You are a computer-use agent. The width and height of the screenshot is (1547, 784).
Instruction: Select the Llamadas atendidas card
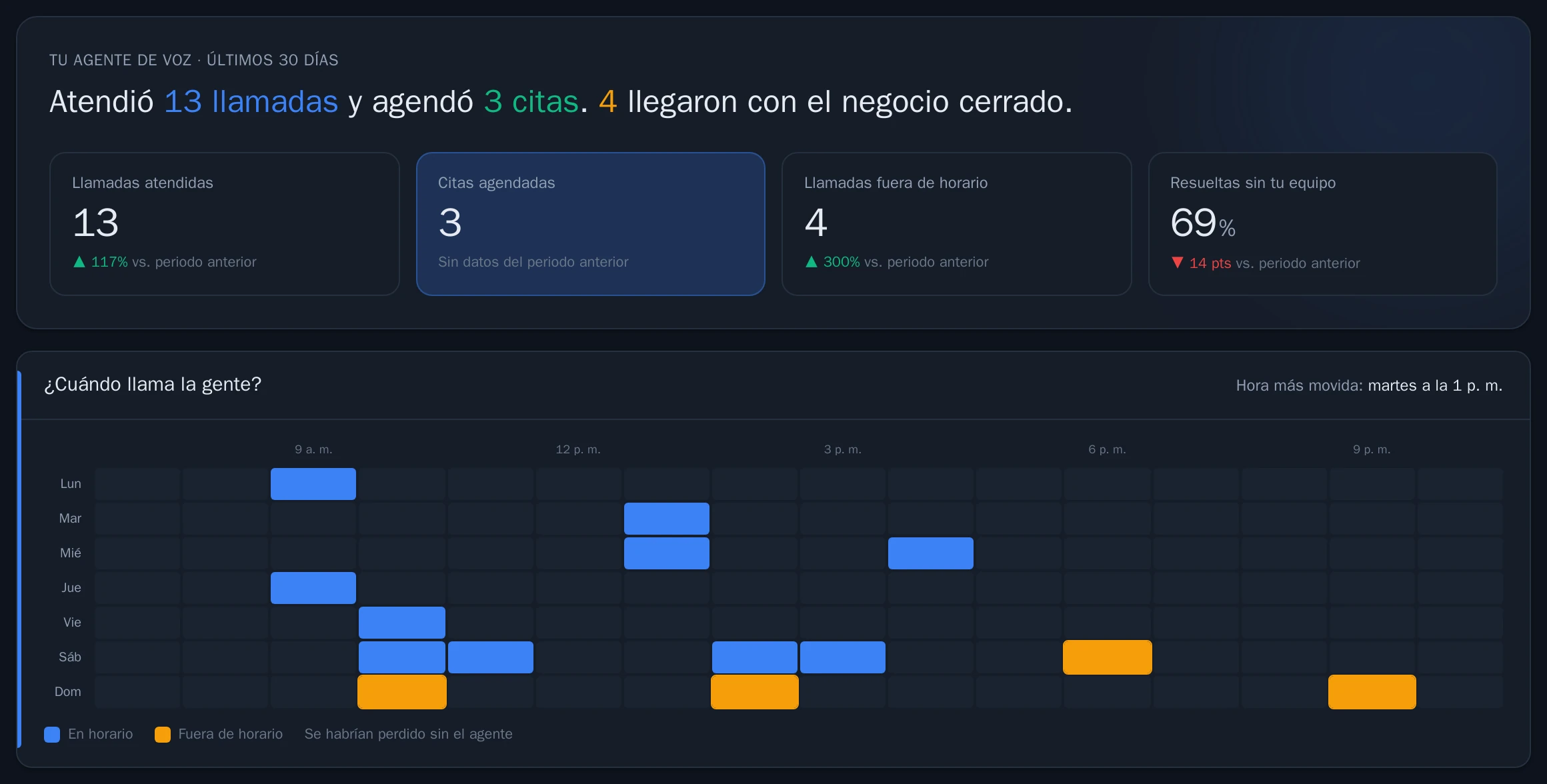[225, 224]
